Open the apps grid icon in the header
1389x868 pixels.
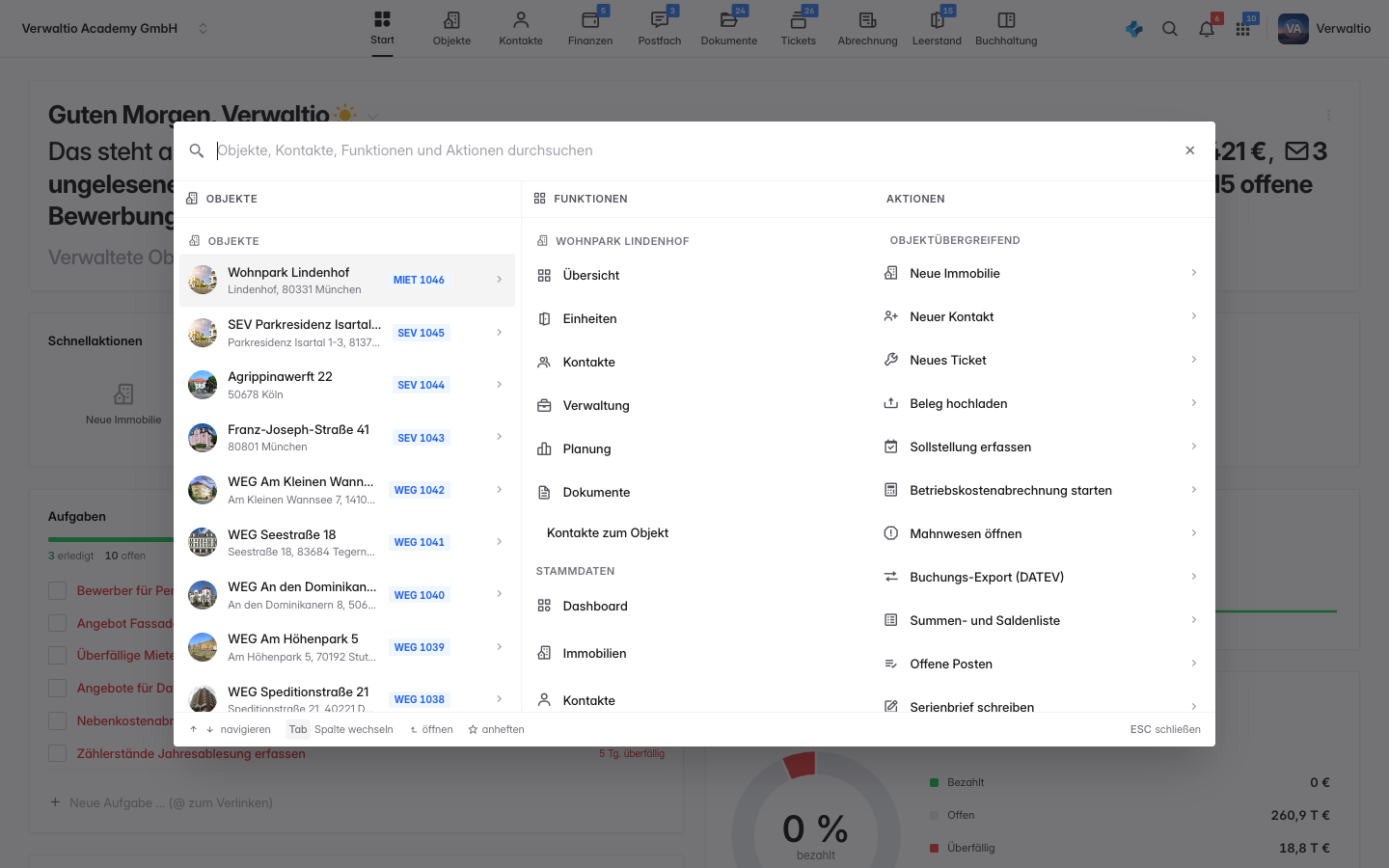coord(1243,29)
